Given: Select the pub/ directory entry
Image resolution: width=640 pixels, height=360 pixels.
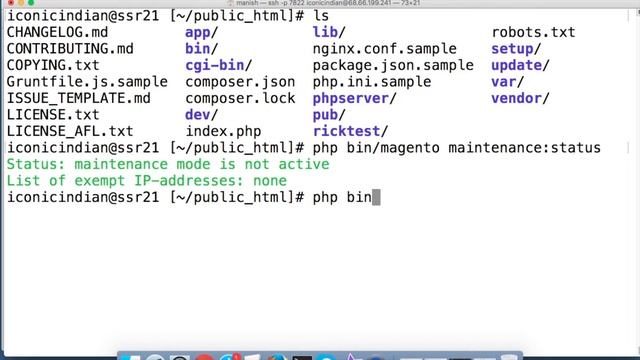Looking at the screenshot, I should click(329, 115).
